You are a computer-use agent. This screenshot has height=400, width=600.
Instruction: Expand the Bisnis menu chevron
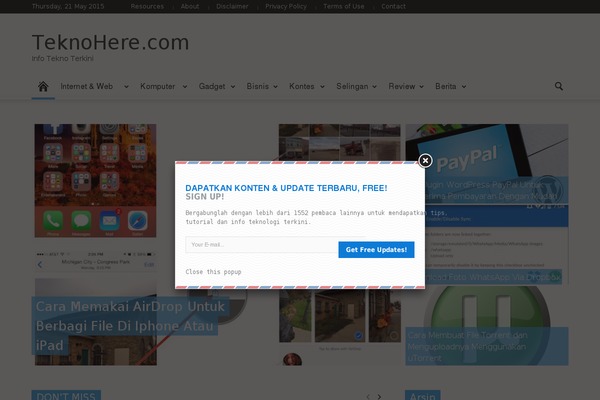(276, 87)
